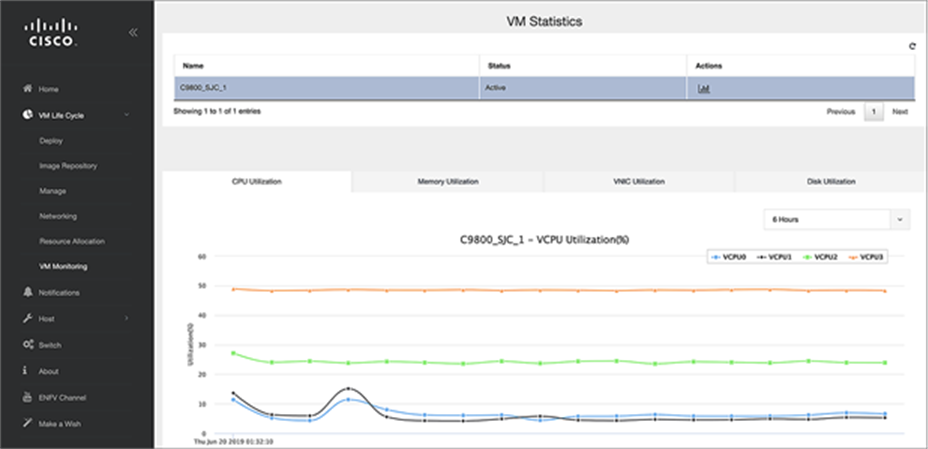The image size is (928, 449).
Task: Click the Cisco logo
Action: pos(51,33)
